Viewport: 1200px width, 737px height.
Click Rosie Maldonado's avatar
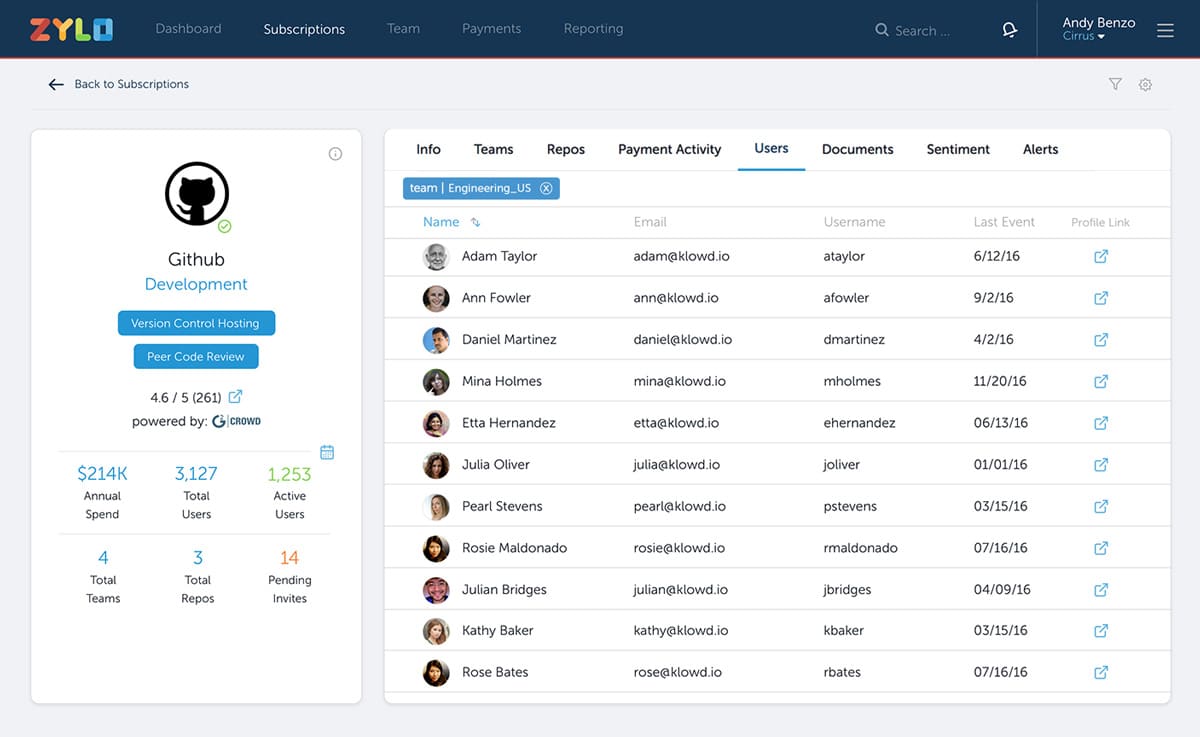436,548
